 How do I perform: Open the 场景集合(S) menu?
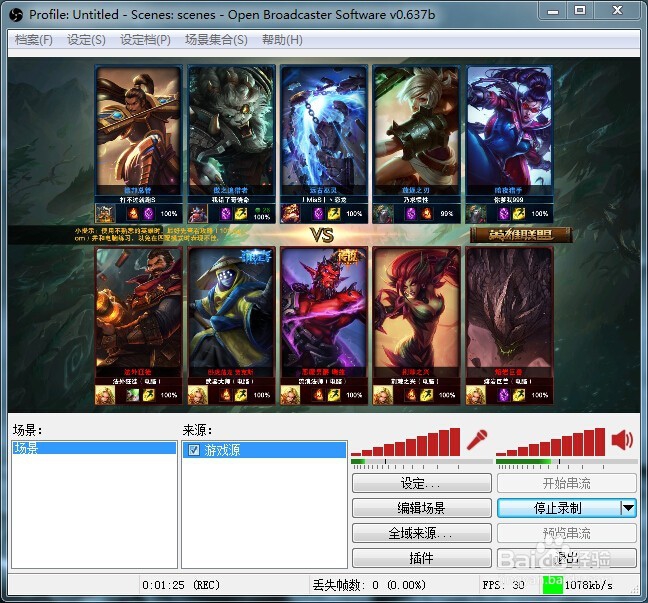(216, 40)
